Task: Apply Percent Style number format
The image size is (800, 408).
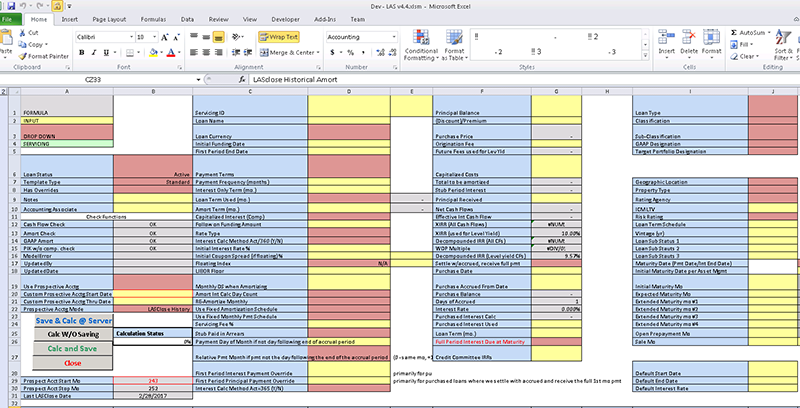Action: pos(351,53)
